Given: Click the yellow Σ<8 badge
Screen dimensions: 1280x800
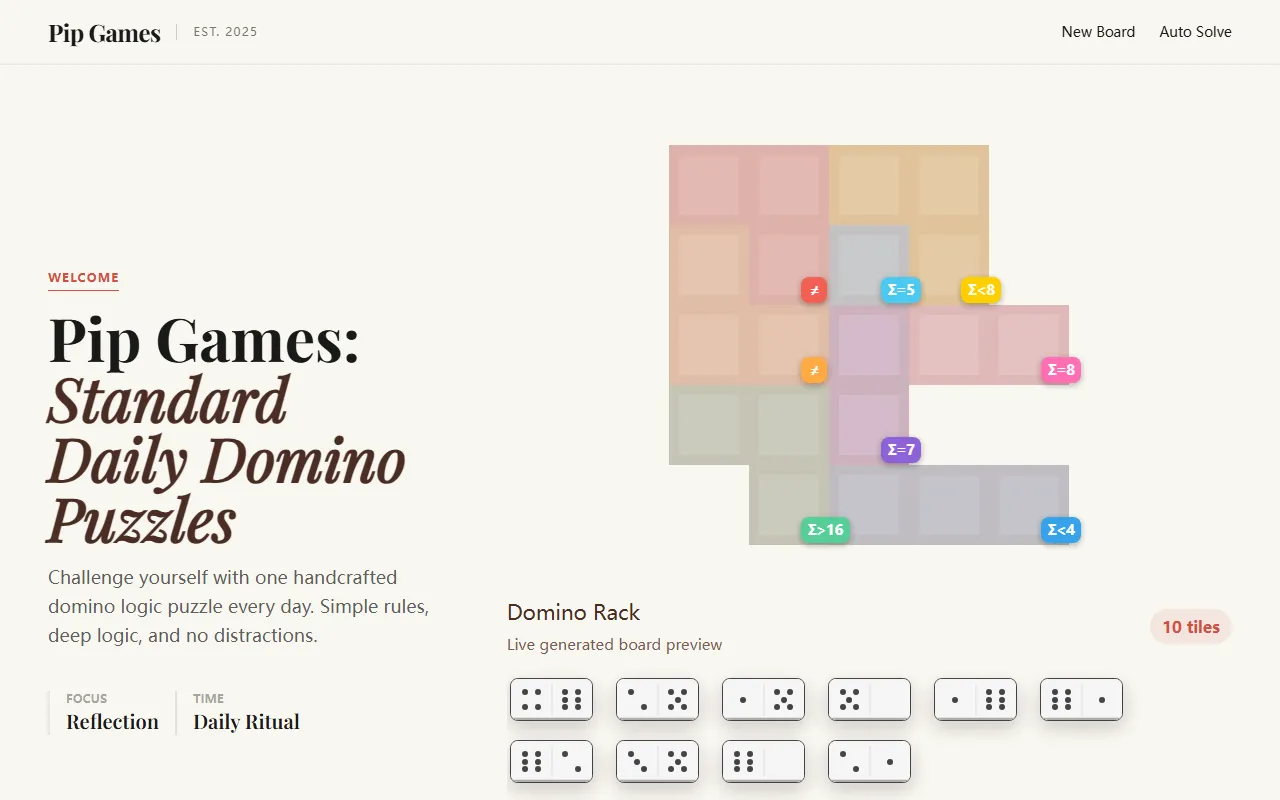Looking at the screenshot, I should point(980,290).
